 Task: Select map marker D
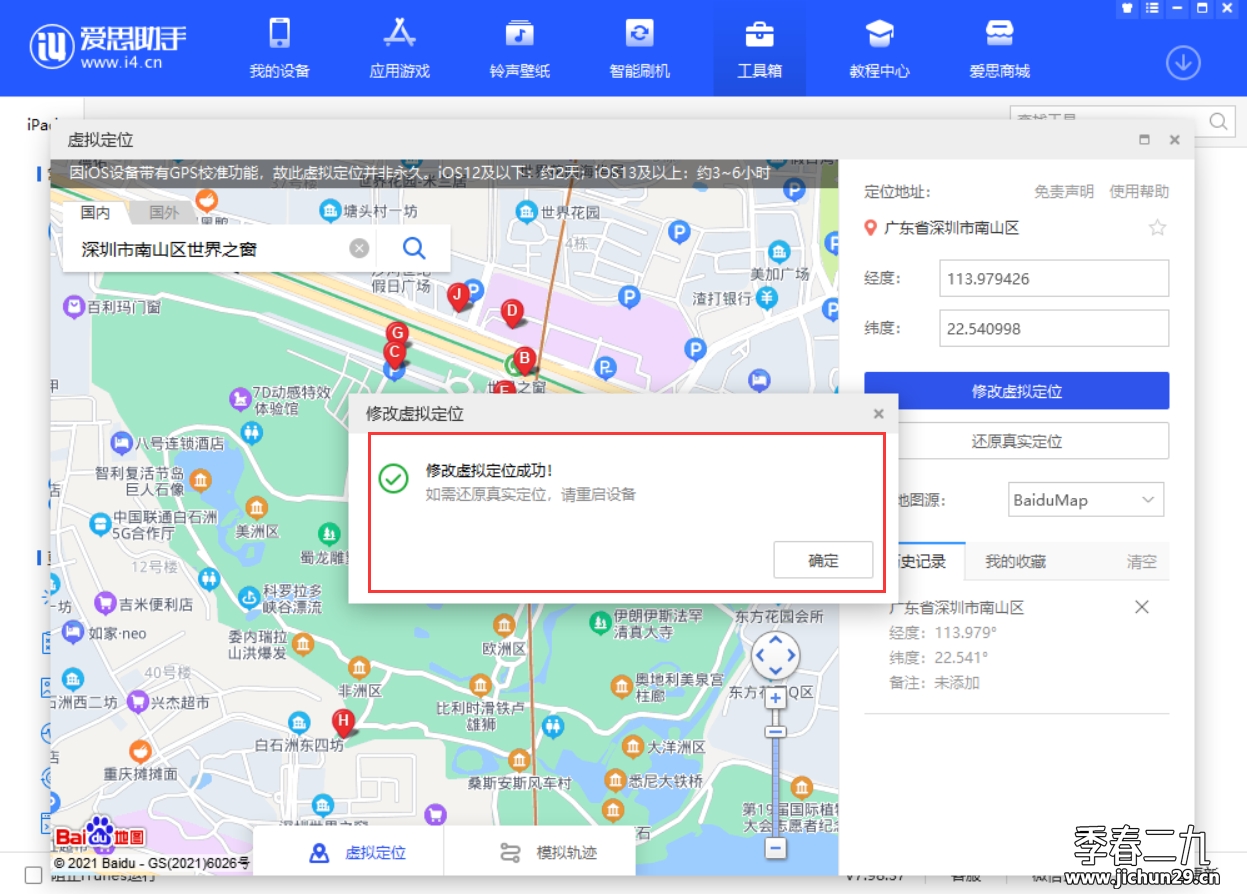click(x=512, y=312)
